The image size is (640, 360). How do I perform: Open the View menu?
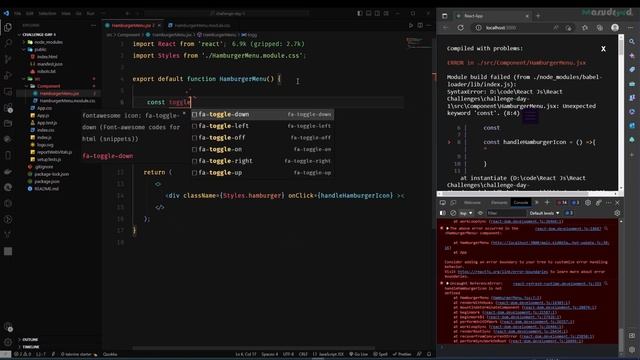click(x=66, y=13)
